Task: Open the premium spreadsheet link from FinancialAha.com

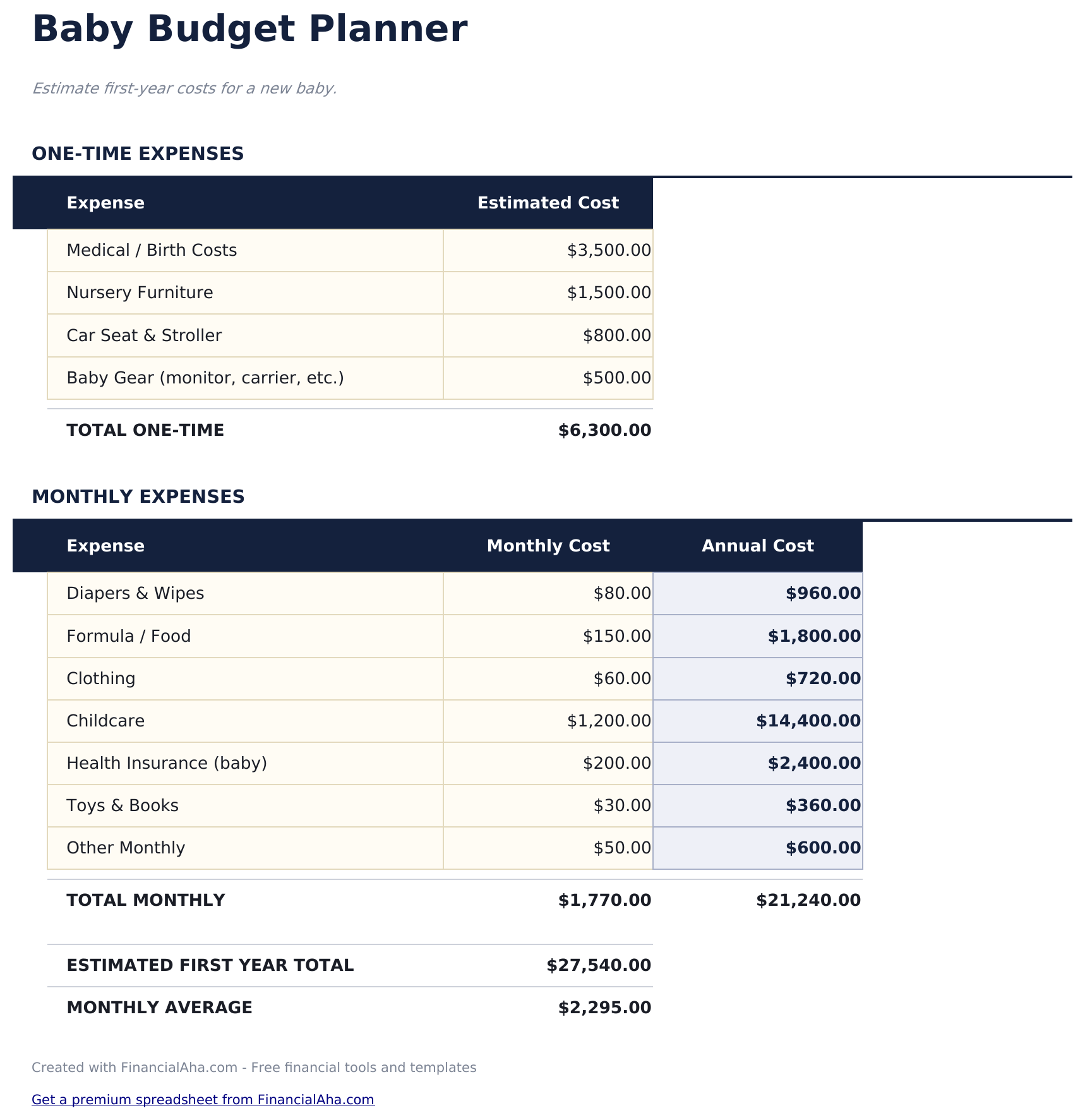Action: tap(203, 1099)
